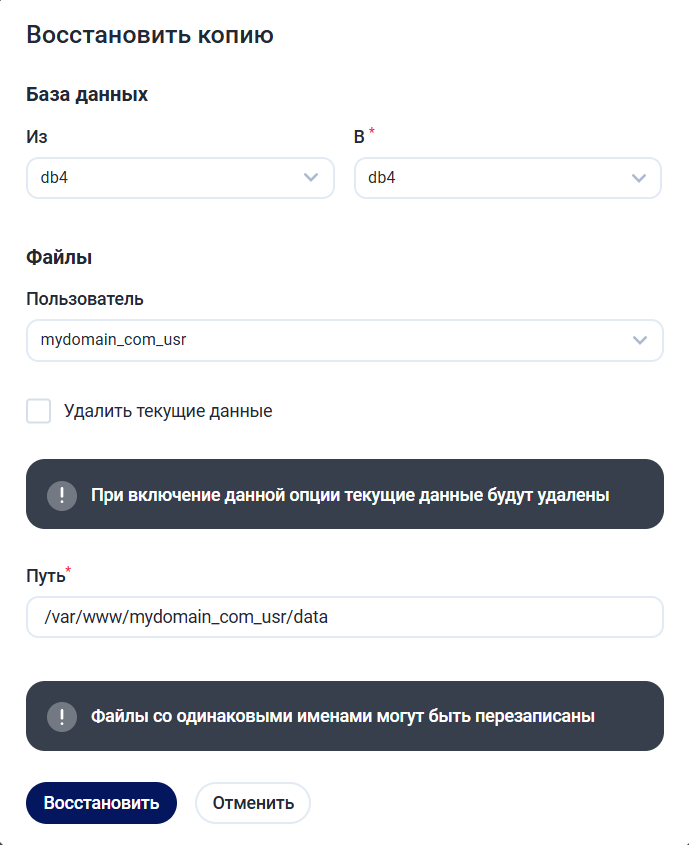The width and height of the screenshot is (689, 845).
Task: Click the 'База данных' section heading
Action: [87, 95]
